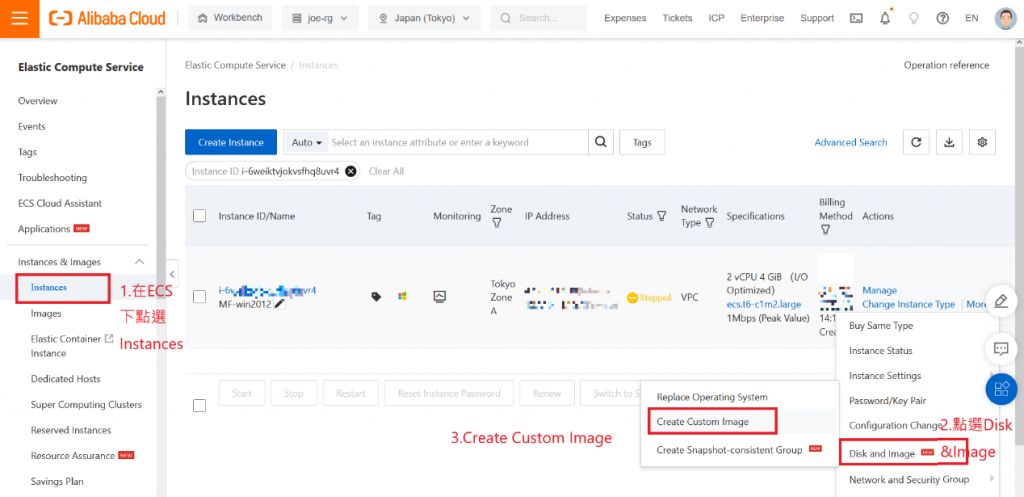Open column settings gear icon

[x=982, y=142]
